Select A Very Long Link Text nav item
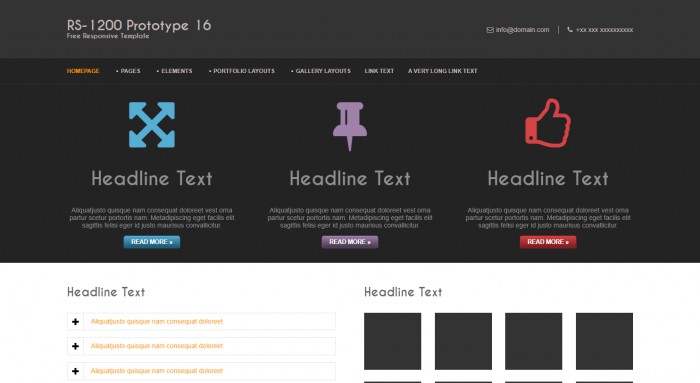This screenshot has width=700, height=383. pos(442,71)
